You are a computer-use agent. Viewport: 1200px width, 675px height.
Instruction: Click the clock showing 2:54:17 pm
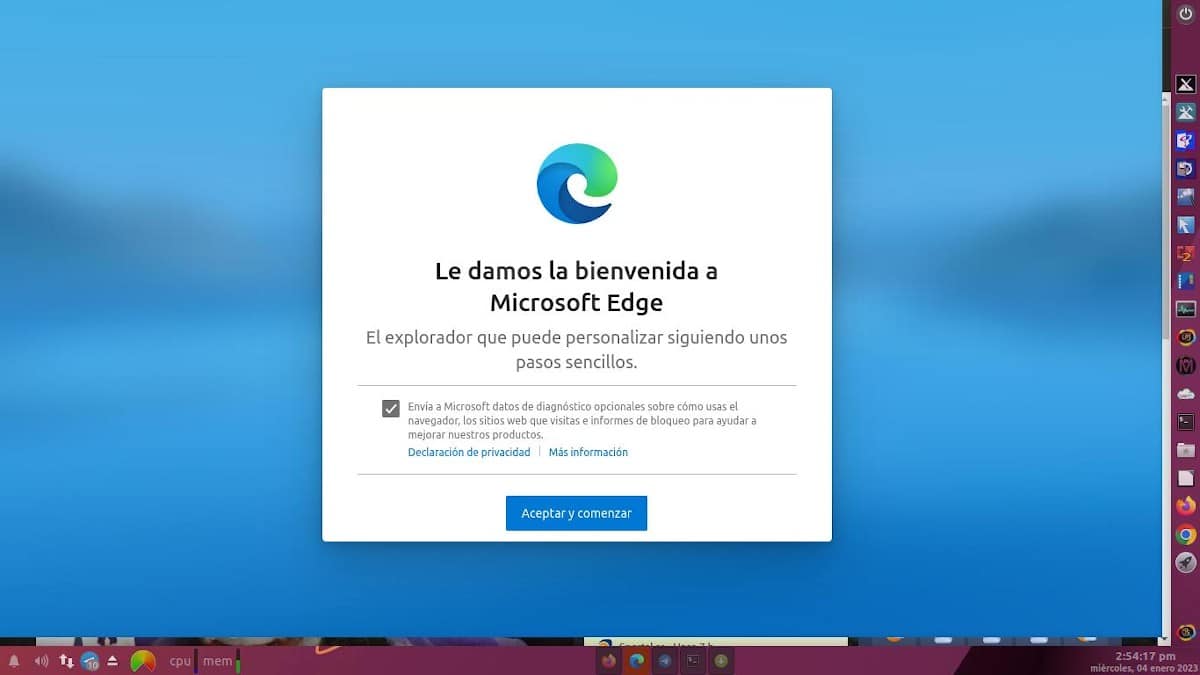[1145, 658]
